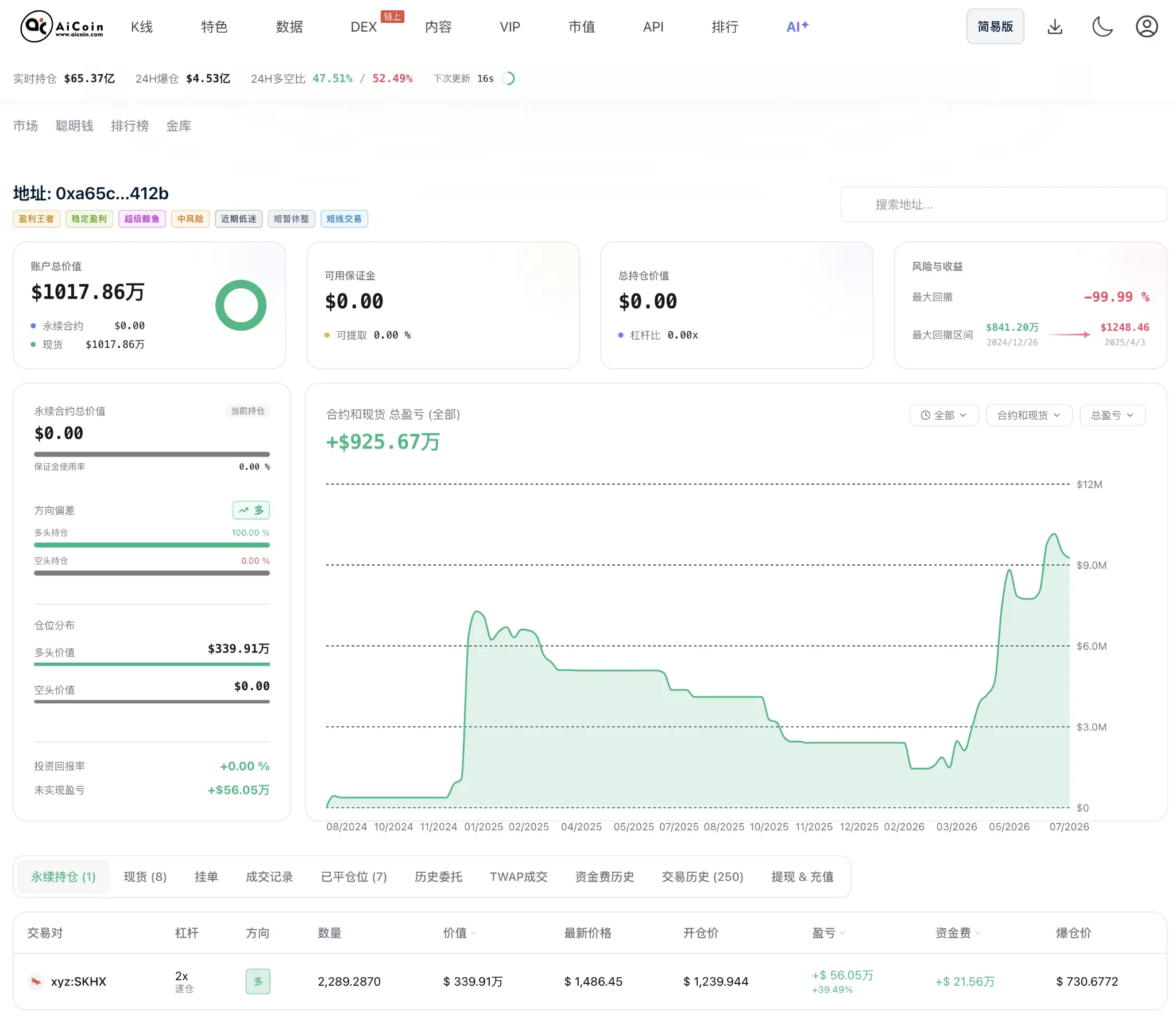Click the 近期低迷 tag
Screen dimensions: 1176x1029
point(239,219)
